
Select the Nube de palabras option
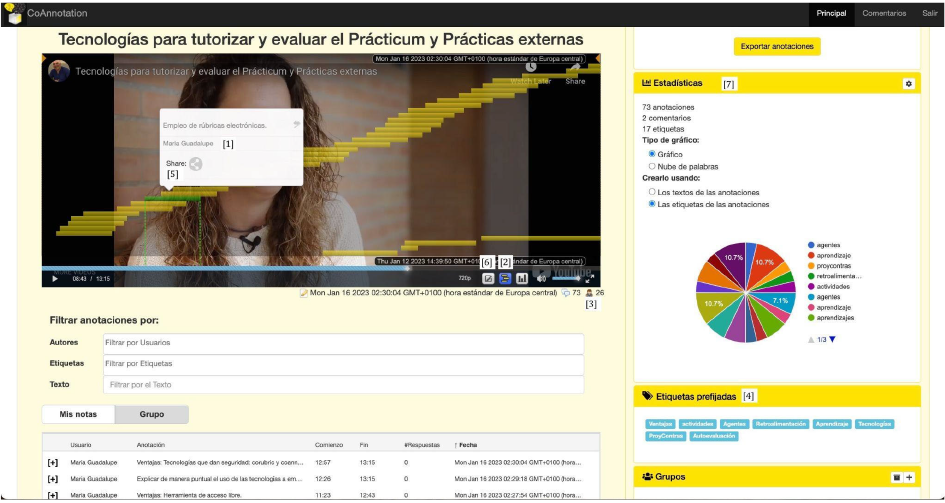coord(653,166)
